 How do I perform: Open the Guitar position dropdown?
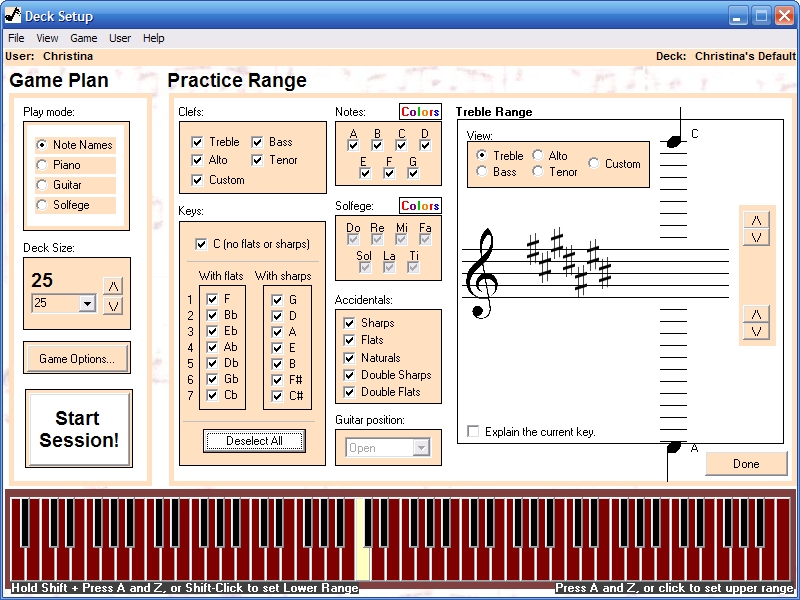pos(421,448)
